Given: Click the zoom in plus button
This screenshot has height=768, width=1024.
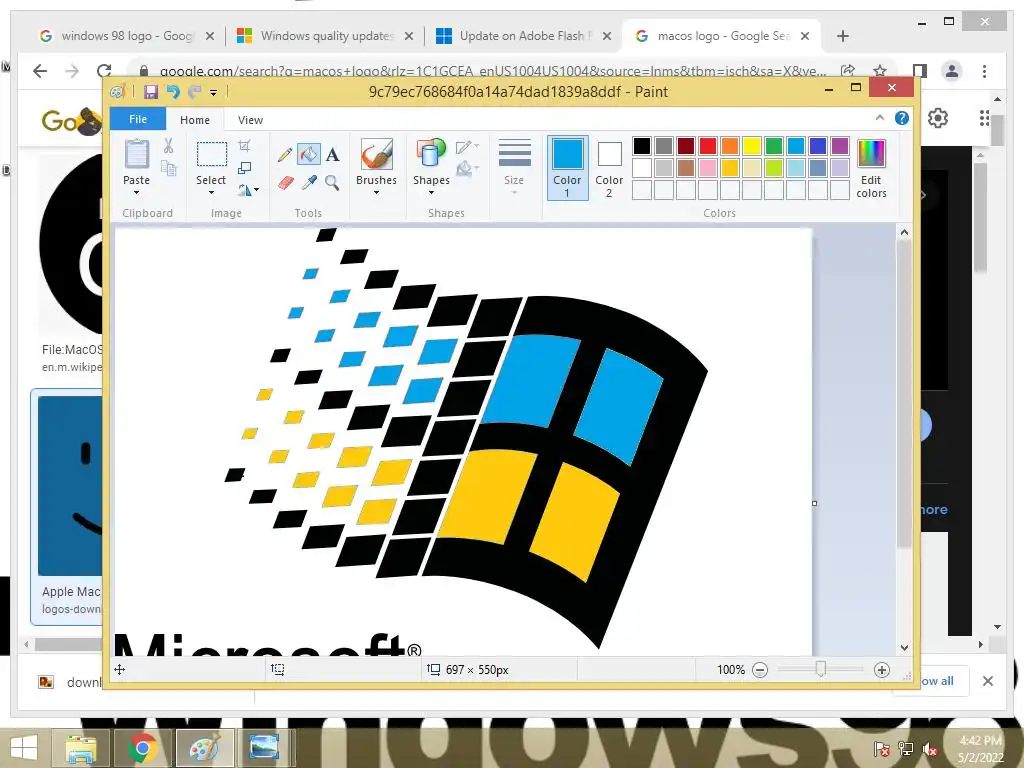Looking at the screenshot, I should pos(882,670).
